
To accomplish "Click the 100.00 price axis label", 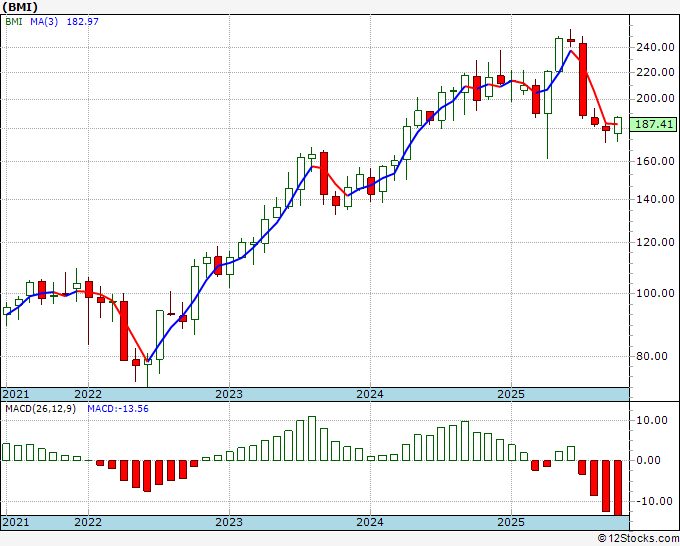I will coord(655,293).
